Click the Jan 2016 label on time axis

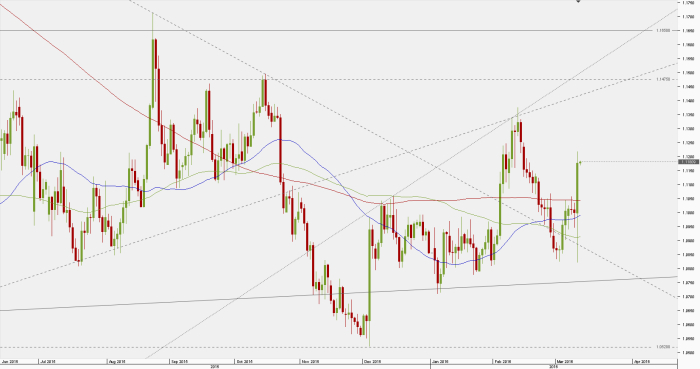coord(440,361)
